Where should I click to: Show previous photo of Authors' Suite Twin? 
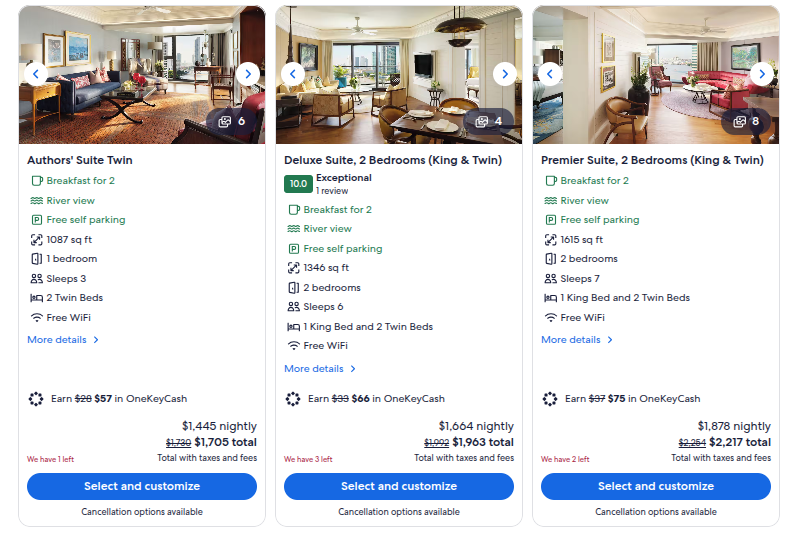click(36, 74)
